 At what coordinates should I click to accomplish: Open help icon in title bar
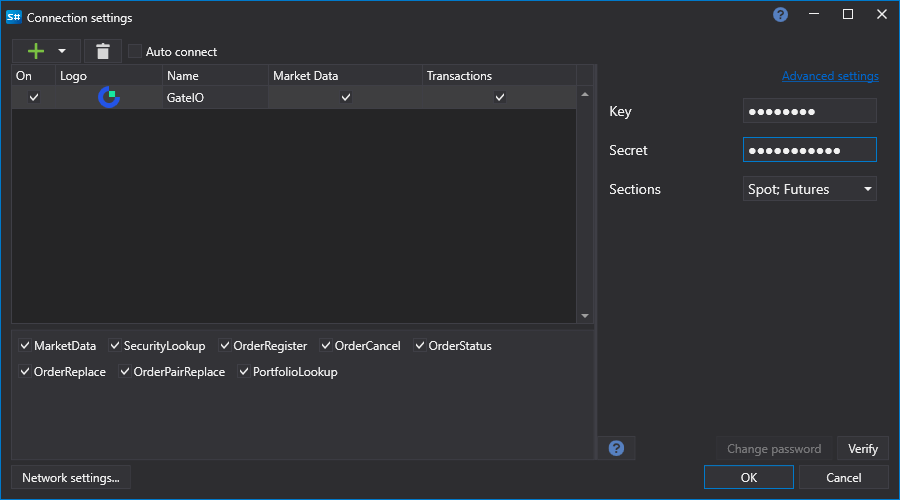(780, 15)
